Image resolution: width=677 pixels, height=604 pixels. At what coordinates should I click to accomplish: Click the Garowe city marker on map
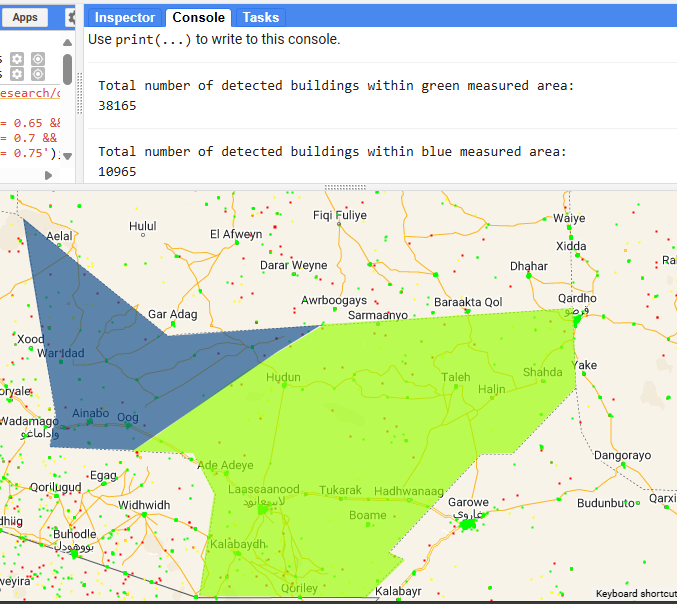pyautogui.click(x=467, y=521)
